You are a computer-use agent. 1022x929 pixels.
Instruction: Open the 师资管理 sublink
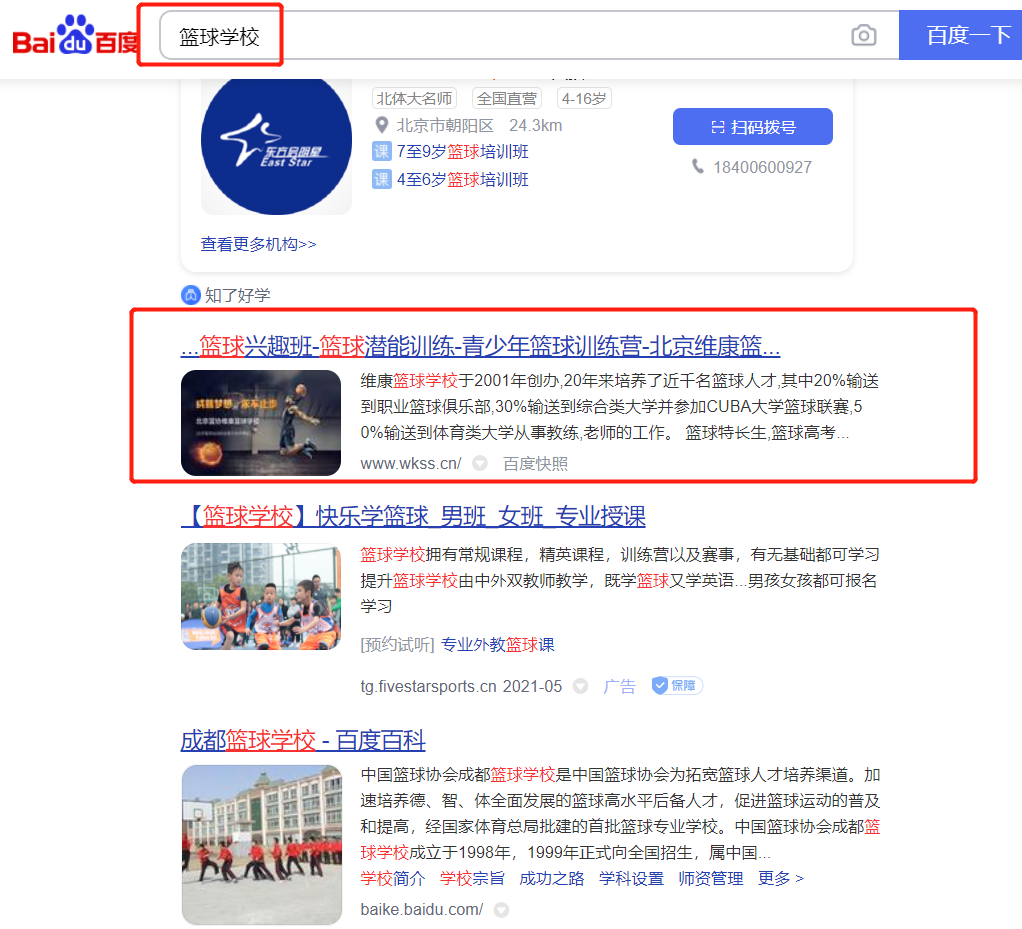coord(711,879)
